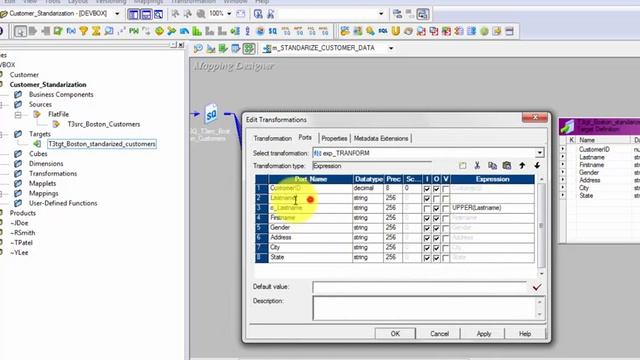The height and width of the screenshot is (360, 640).
Task: Click the Firstname port name cell
Action: (x=311, y=218)
